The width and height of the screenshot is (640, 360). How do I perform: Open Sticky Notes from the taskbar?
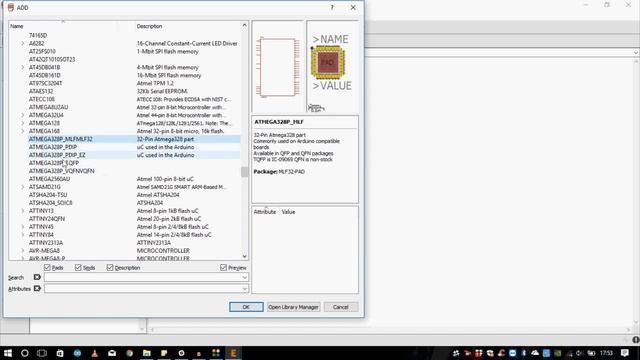(x=164, y=353)
